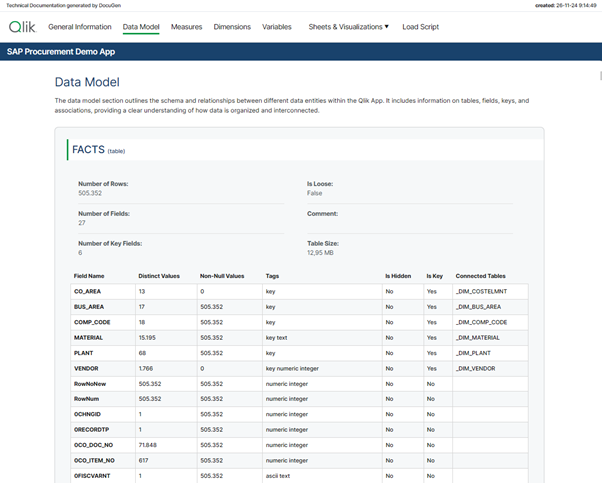Click the Data Model heading
Screen dimensions: 602x483
point(87,82)
